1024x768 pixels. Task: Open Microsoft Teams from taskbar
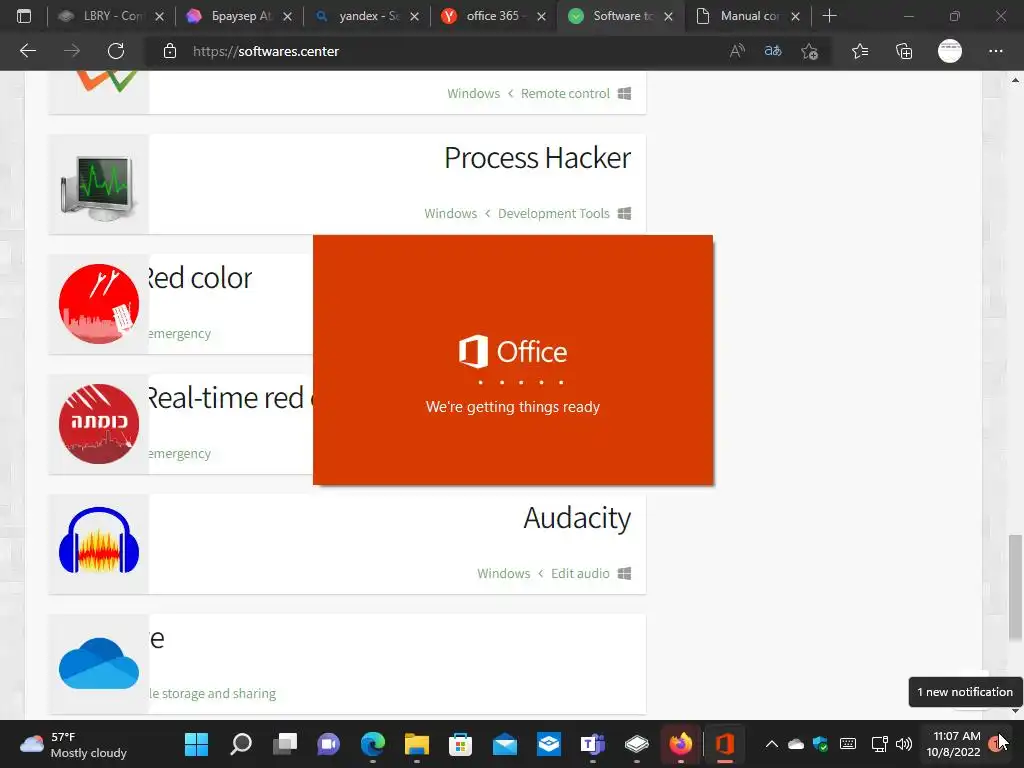click(592, 744)
